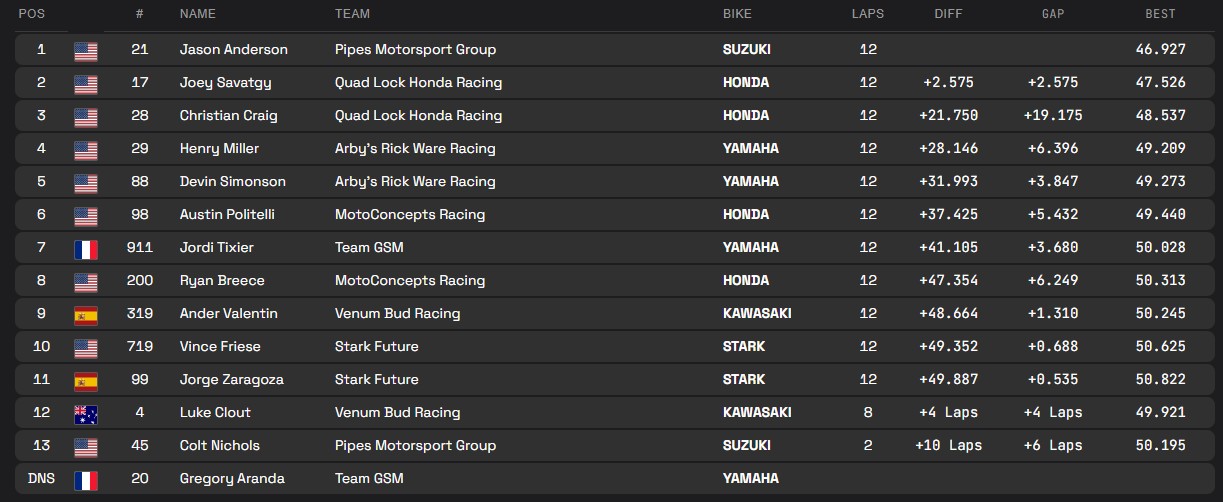Viewport: 1223px width, 502px height.
Task: Click the US flag beside Jason Anderson
Action: pos(86,50)
